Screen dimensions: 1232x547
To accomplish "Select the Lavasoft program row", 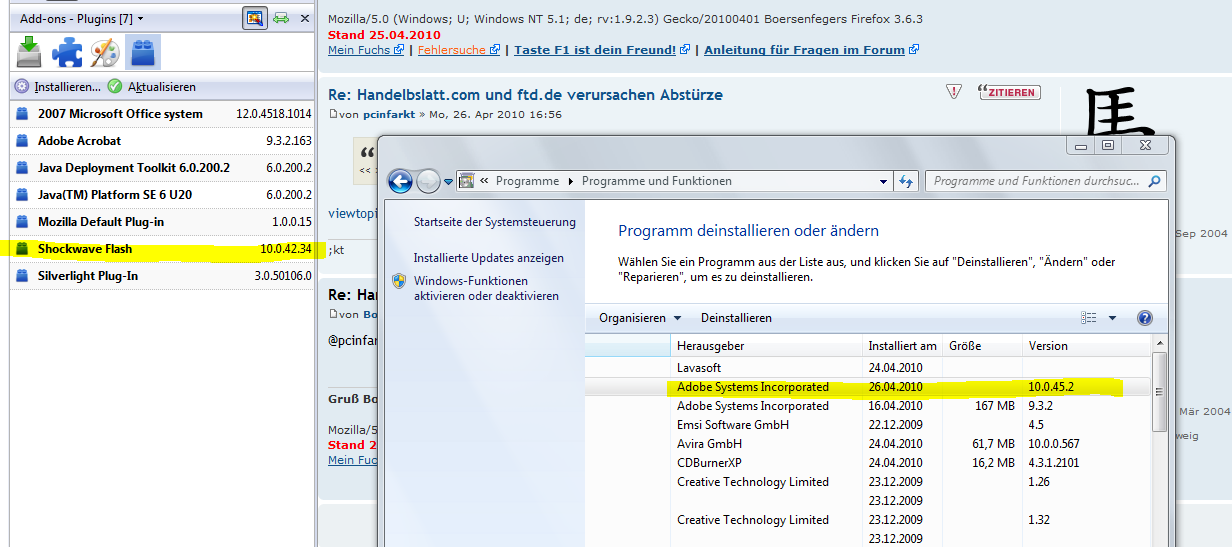I will (868, 368).
